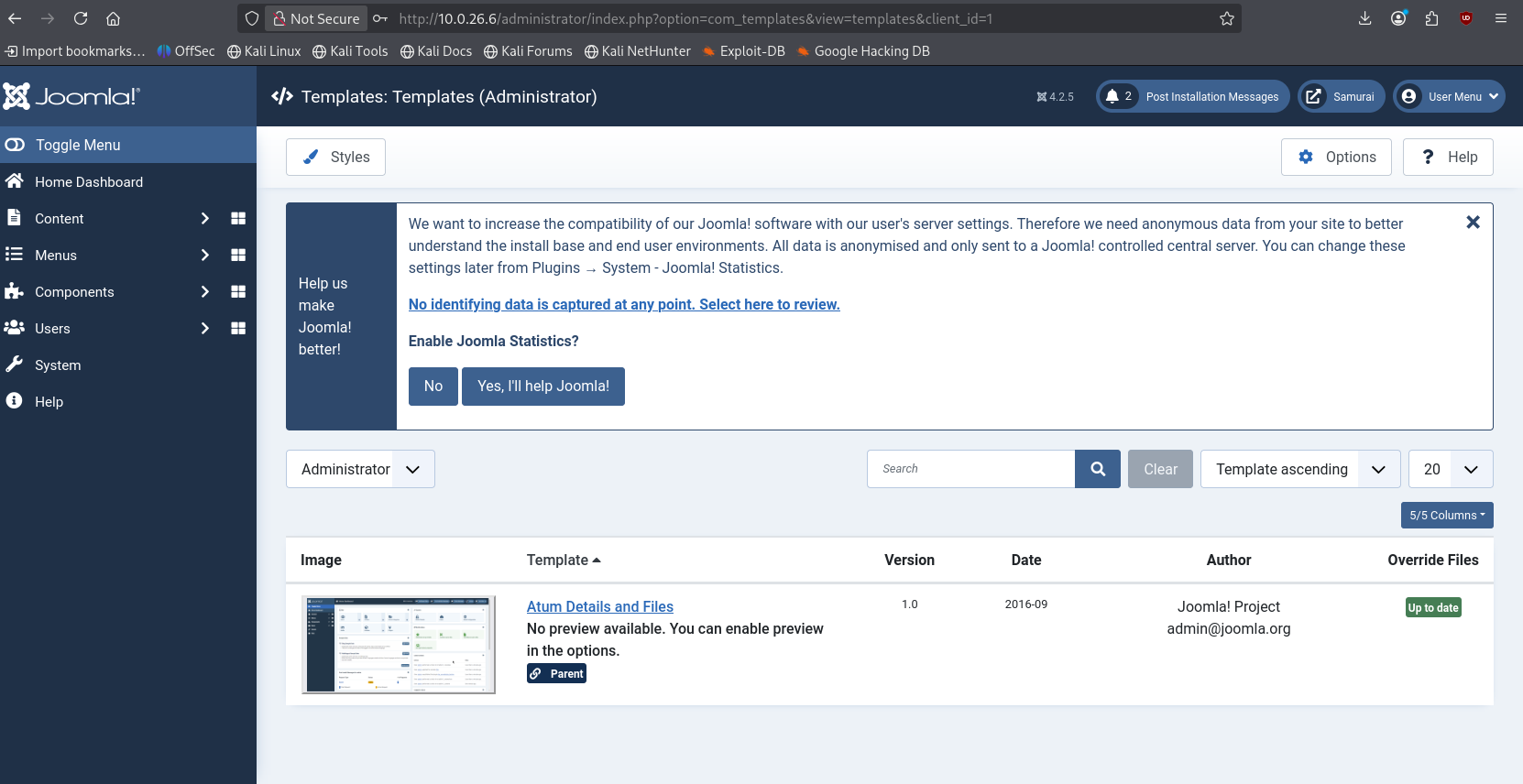Open browser home page icon
Viewport: 1523px width, 784px height.
click(114, 18)
